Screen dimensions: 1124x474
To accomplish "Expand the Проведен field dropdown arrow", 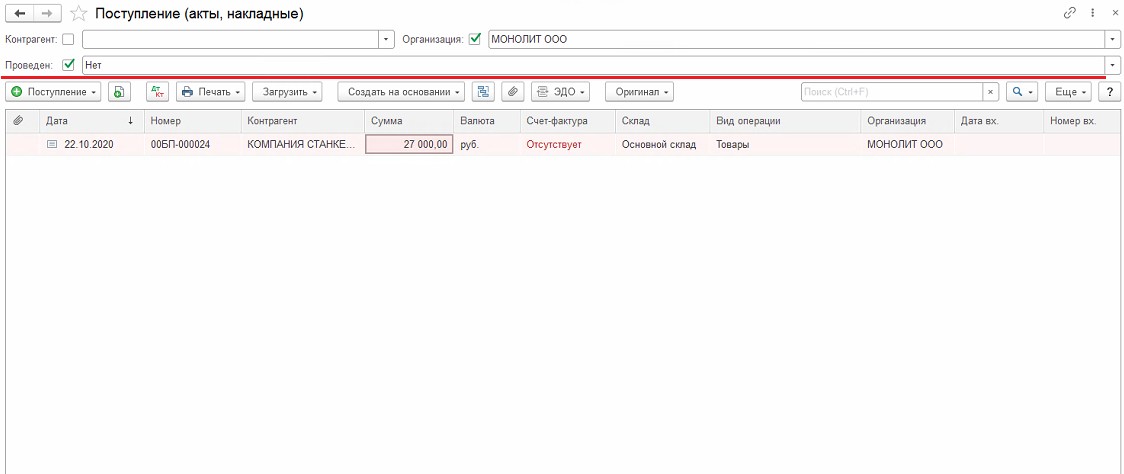I will click(1113, 65).
